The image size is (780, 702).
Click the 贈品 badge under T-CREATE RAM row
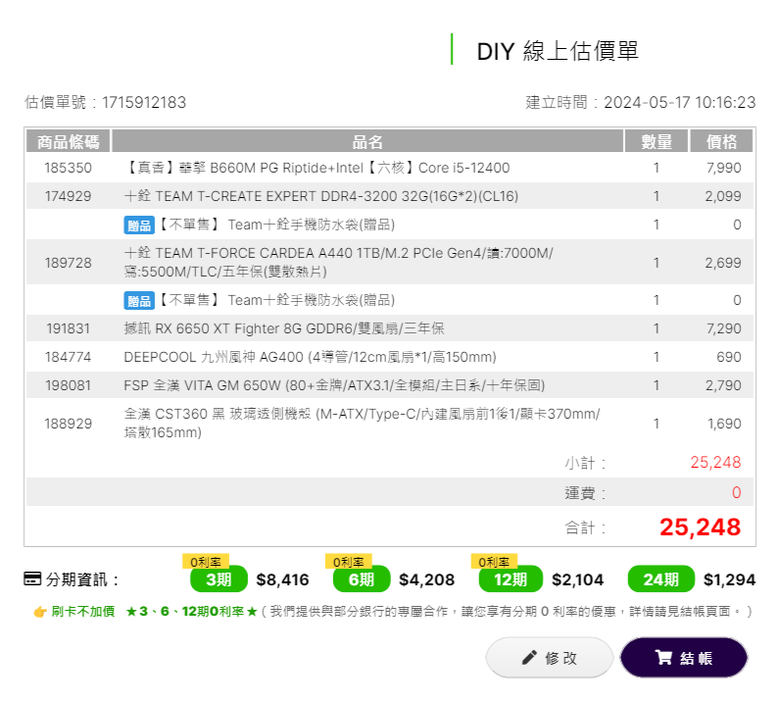click(139, 225)
